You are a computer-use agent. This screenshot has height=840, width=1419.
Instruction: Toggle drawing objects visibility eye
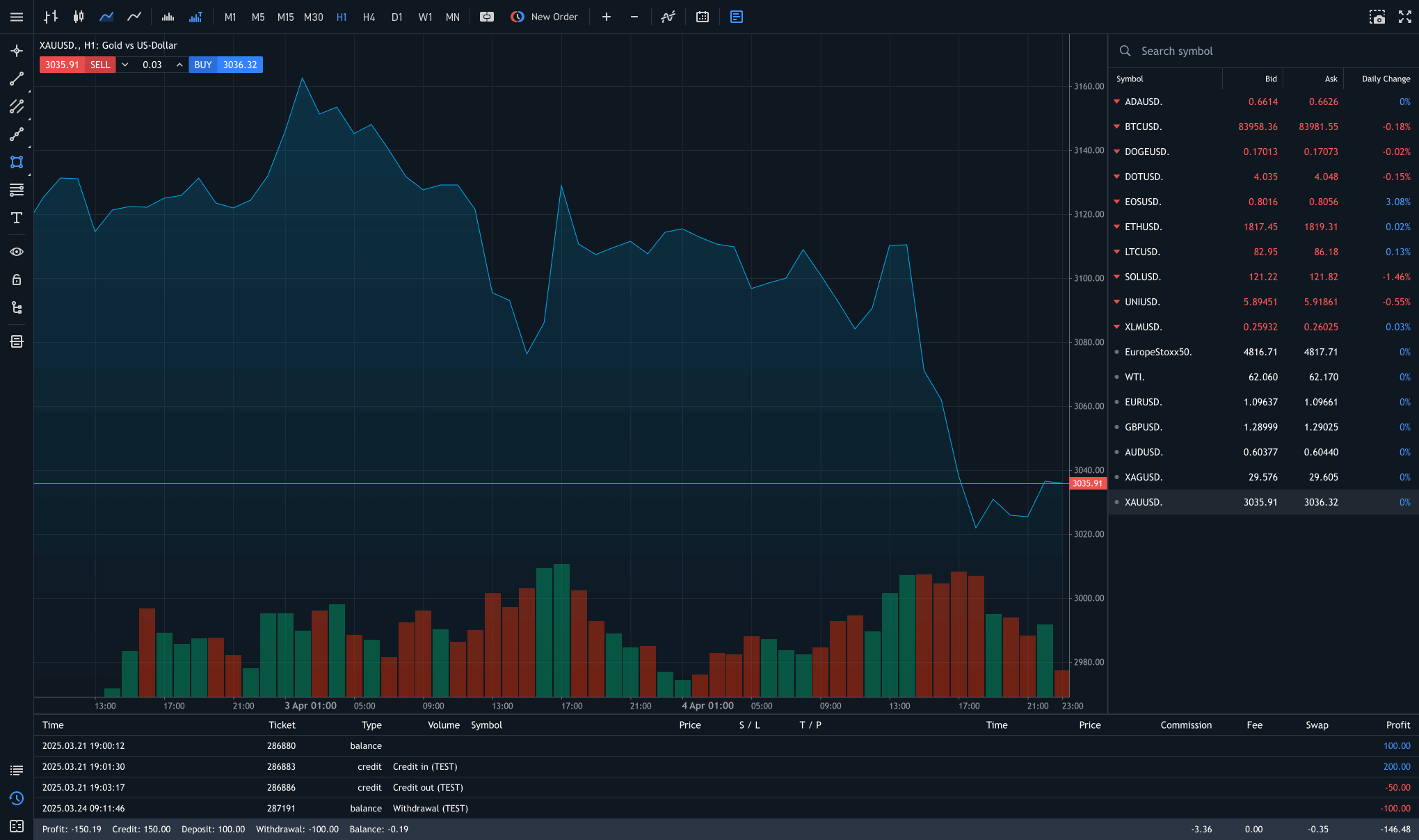point(17,252)
